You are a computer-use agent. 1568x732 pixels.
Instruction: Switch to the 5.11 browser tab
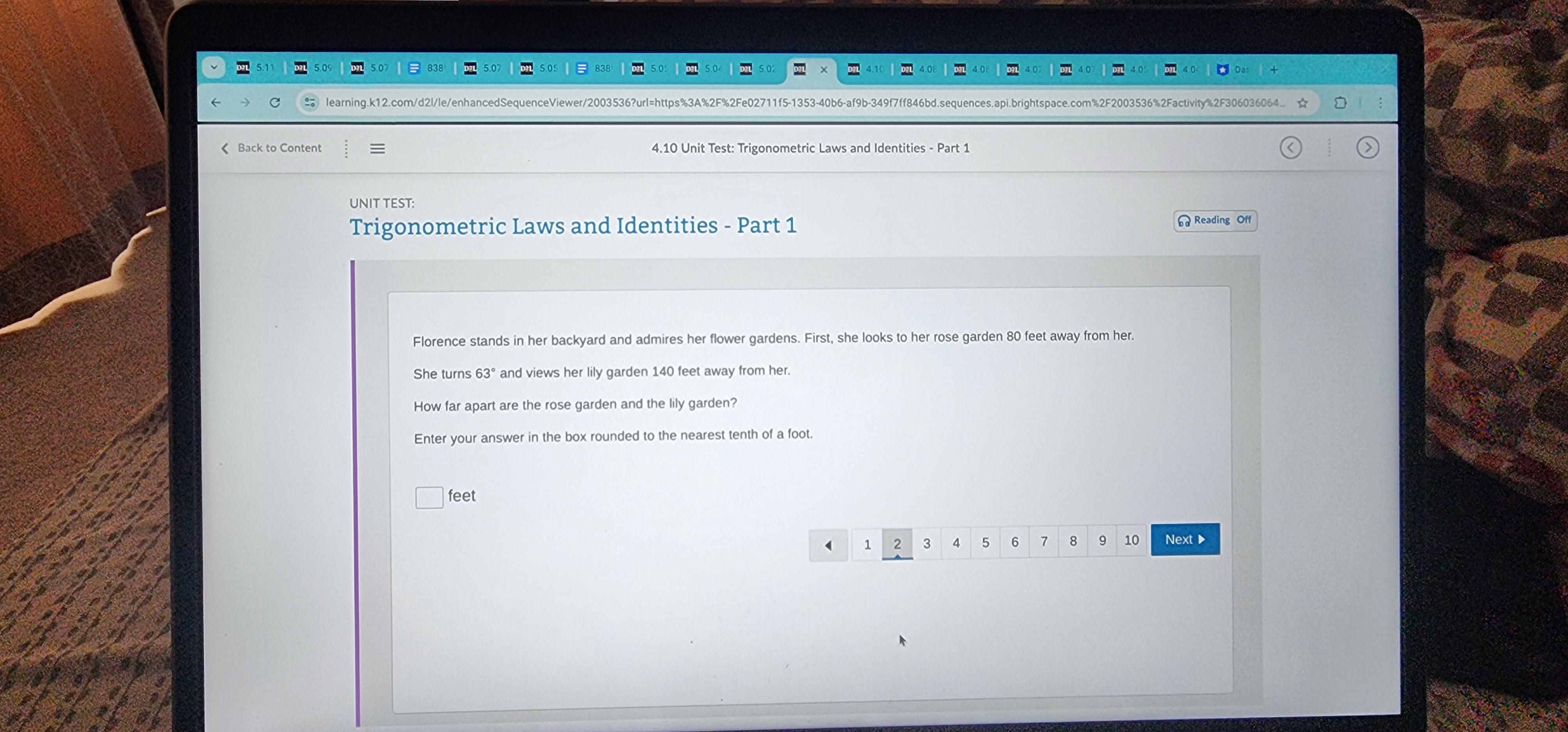[x=256, y=67]
